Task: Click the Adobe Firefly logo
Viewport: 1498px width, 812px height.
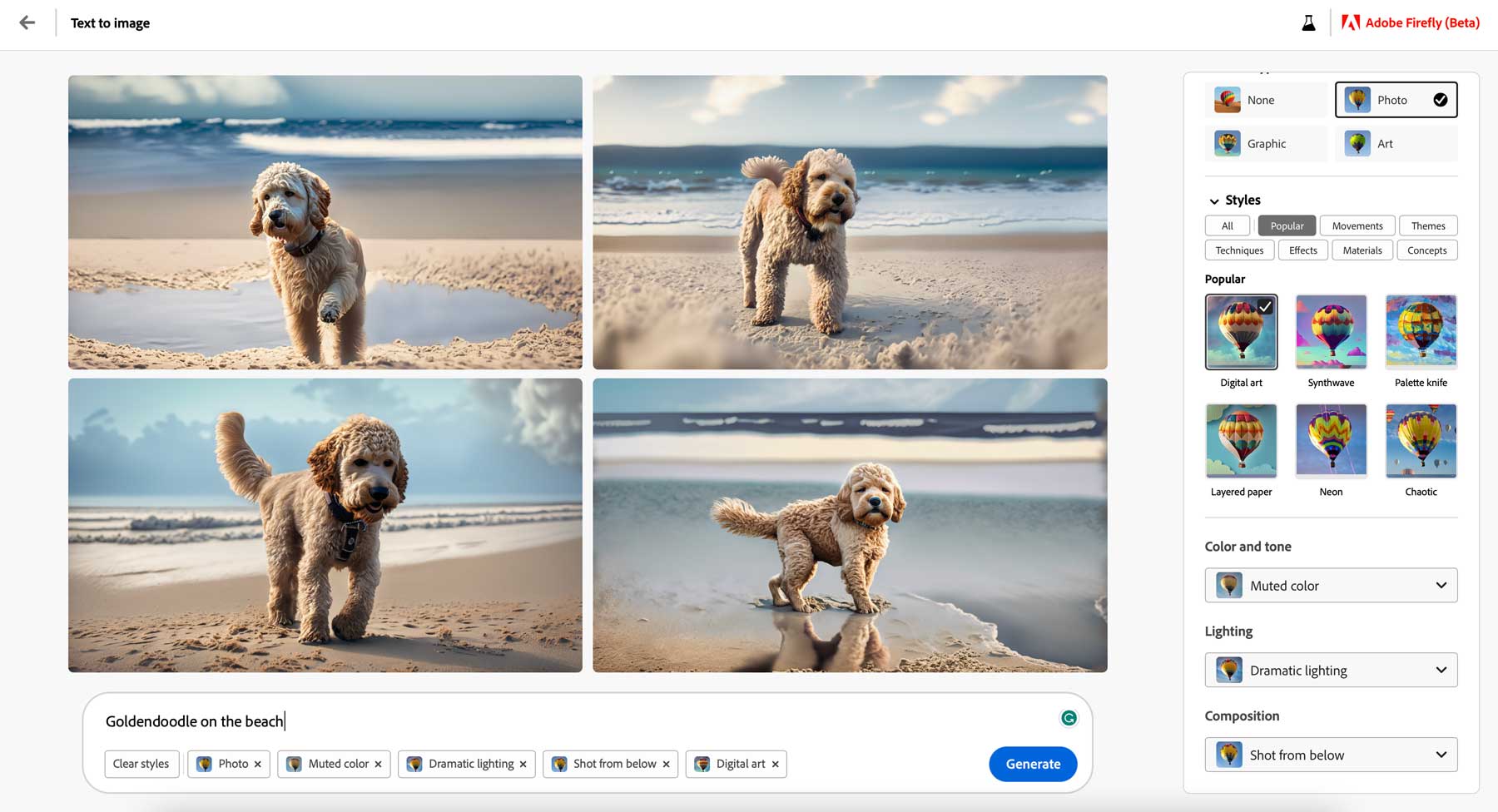Action: (1350, 22)
